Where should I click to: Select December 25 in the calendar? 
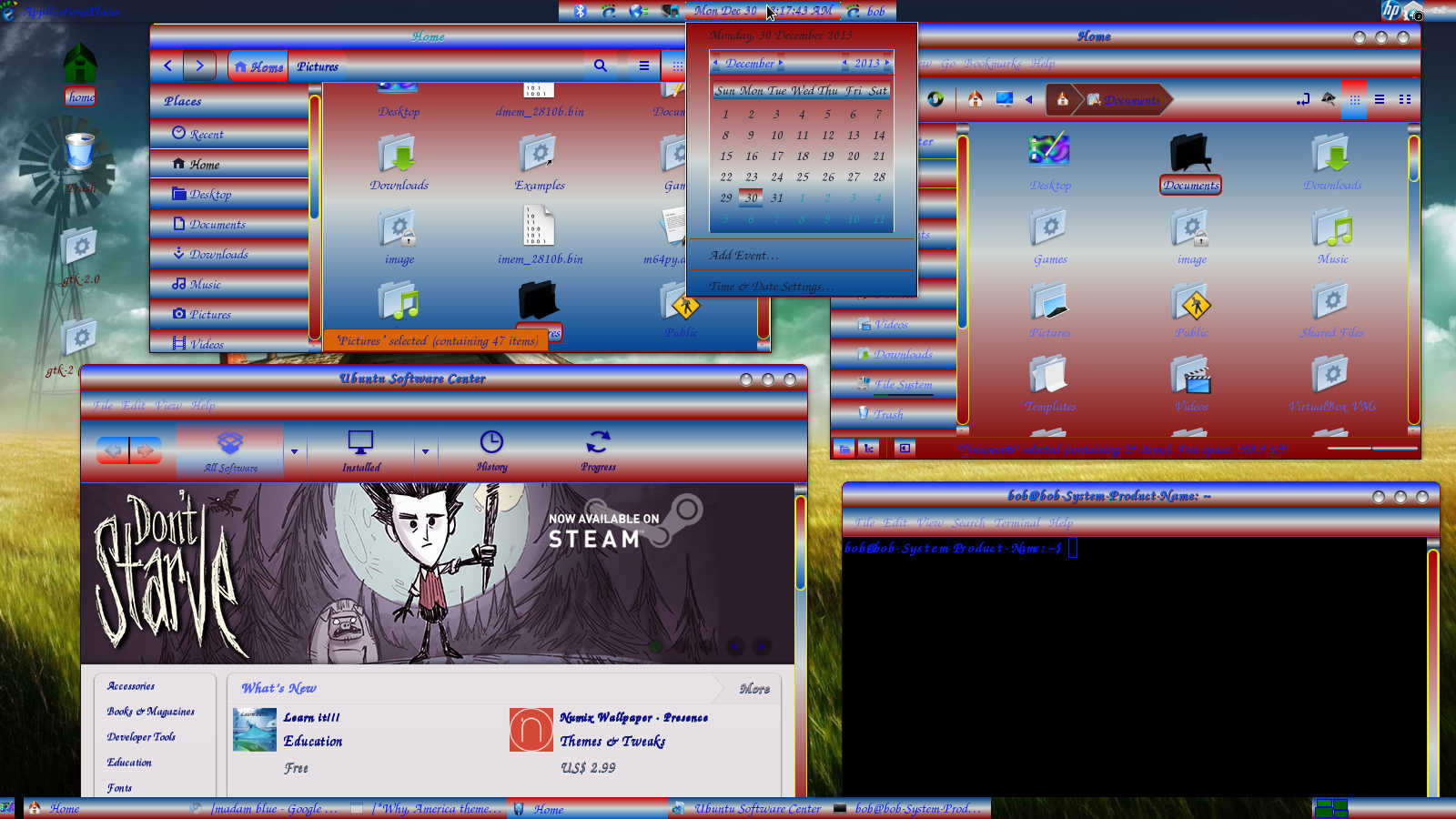803,177
